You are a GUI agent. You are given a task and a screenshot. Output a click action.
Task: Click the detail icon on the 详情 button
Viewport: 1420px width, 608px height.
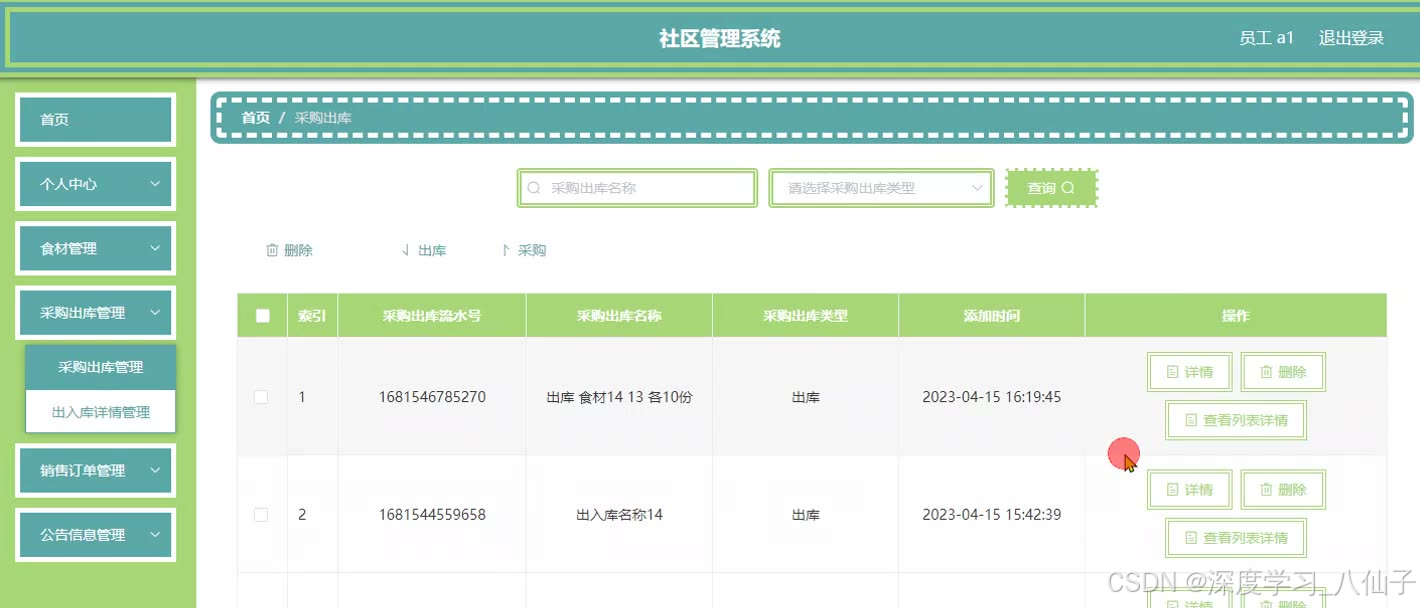click(x=1173, y=371)
